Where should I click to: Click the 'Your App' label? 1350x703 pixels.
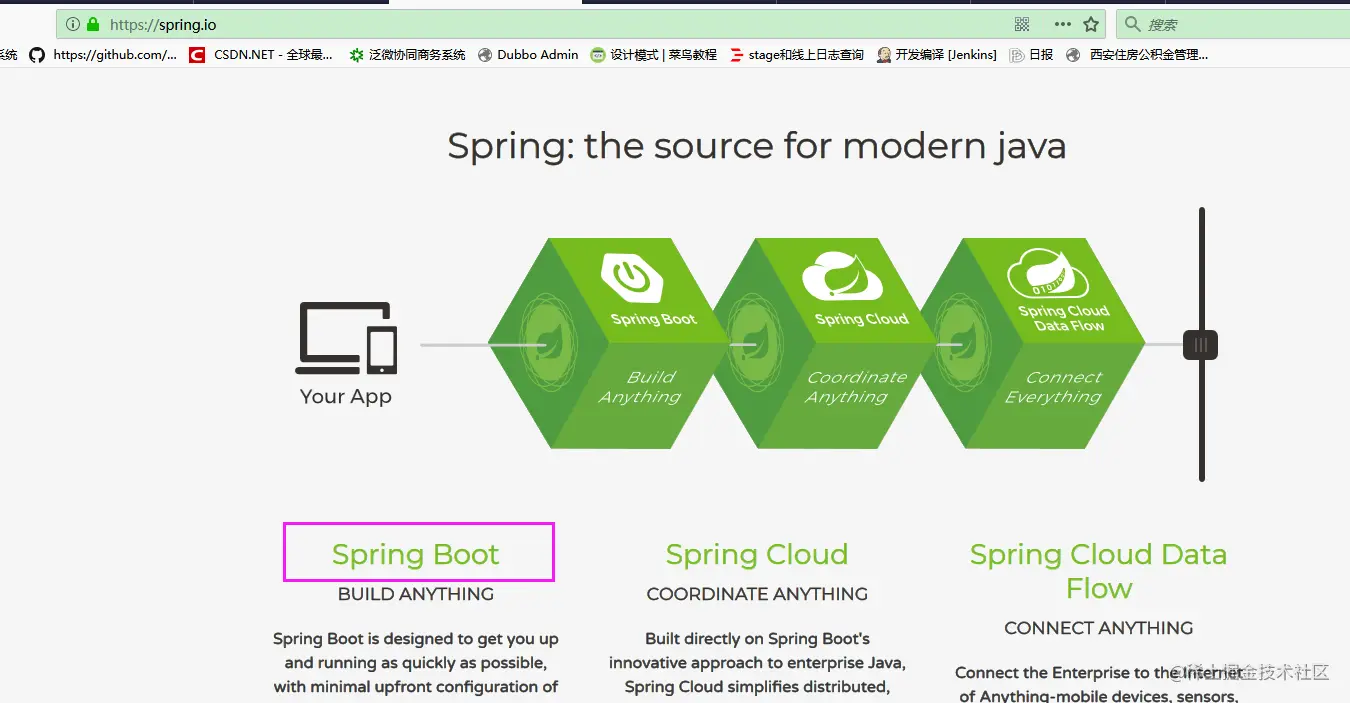tap(346, 397)
